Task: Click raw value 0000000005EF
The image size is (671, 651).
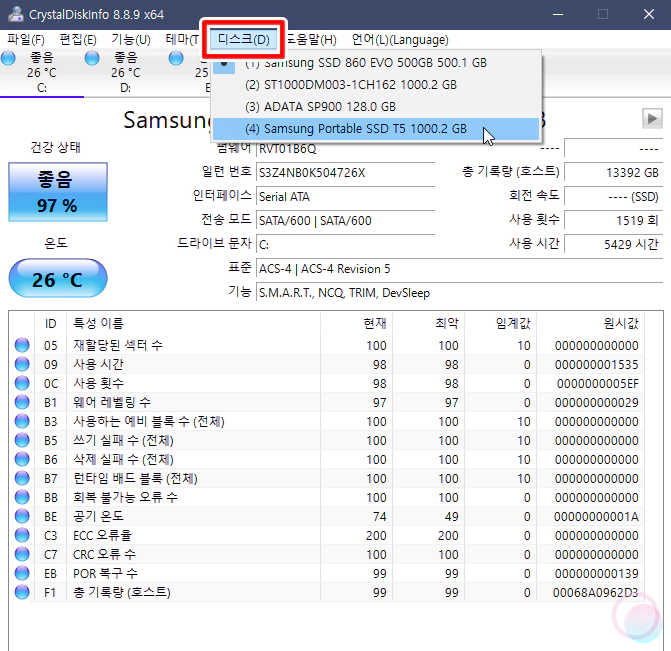Action: 597,383
